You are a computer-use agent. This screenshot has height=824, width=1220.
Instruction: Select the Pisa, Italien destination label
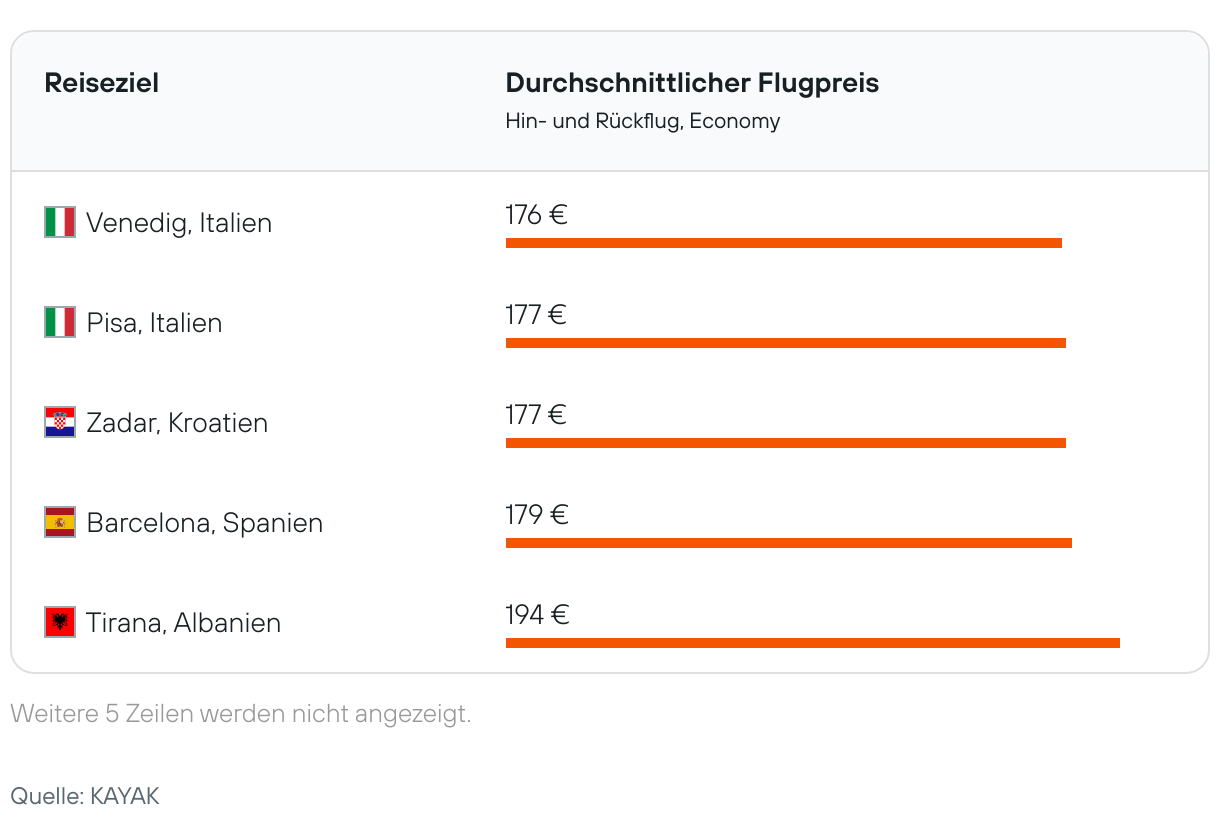coord(154,322)
